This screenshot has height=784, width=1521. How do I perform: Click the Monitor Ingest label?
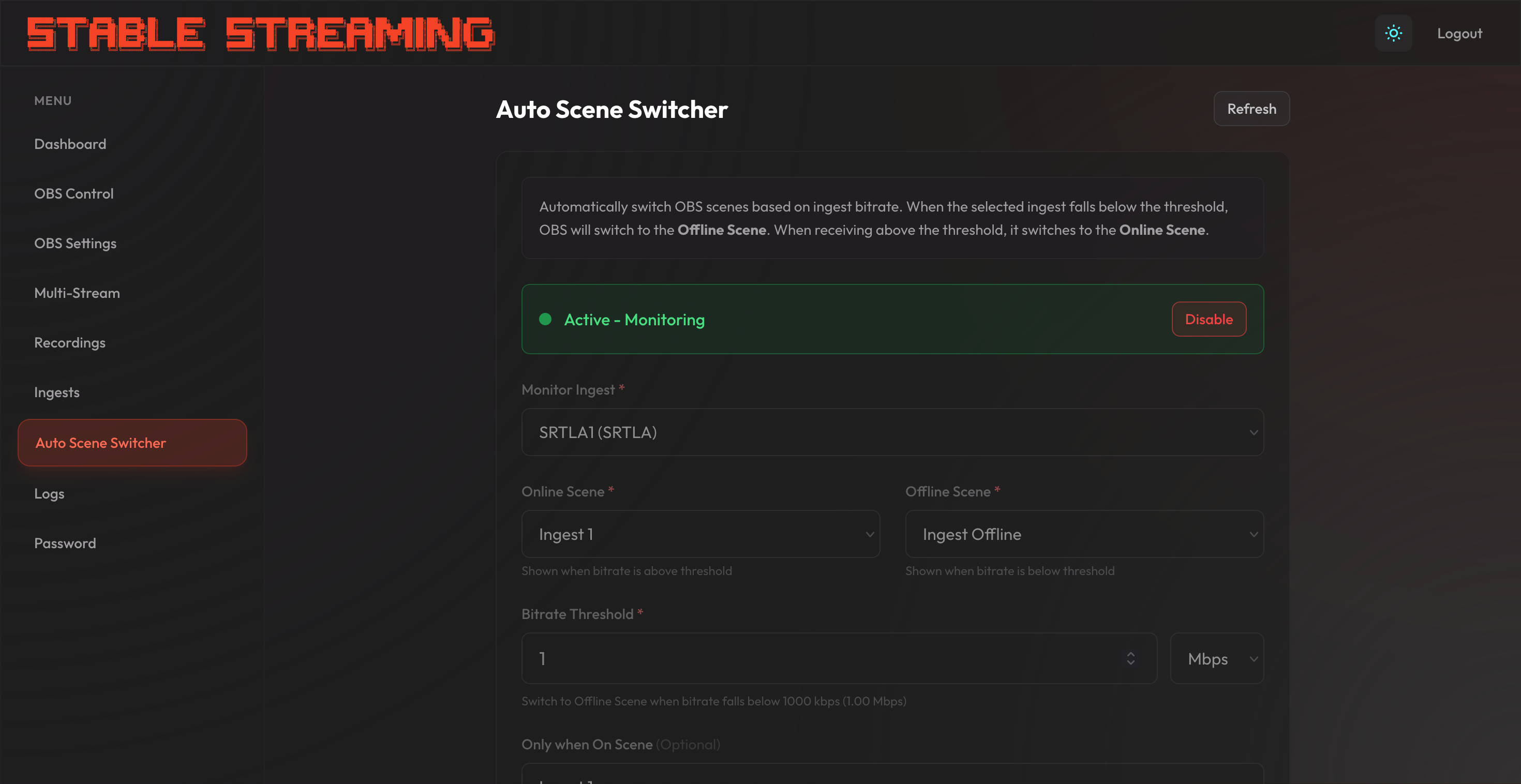(x=568, y=389)
